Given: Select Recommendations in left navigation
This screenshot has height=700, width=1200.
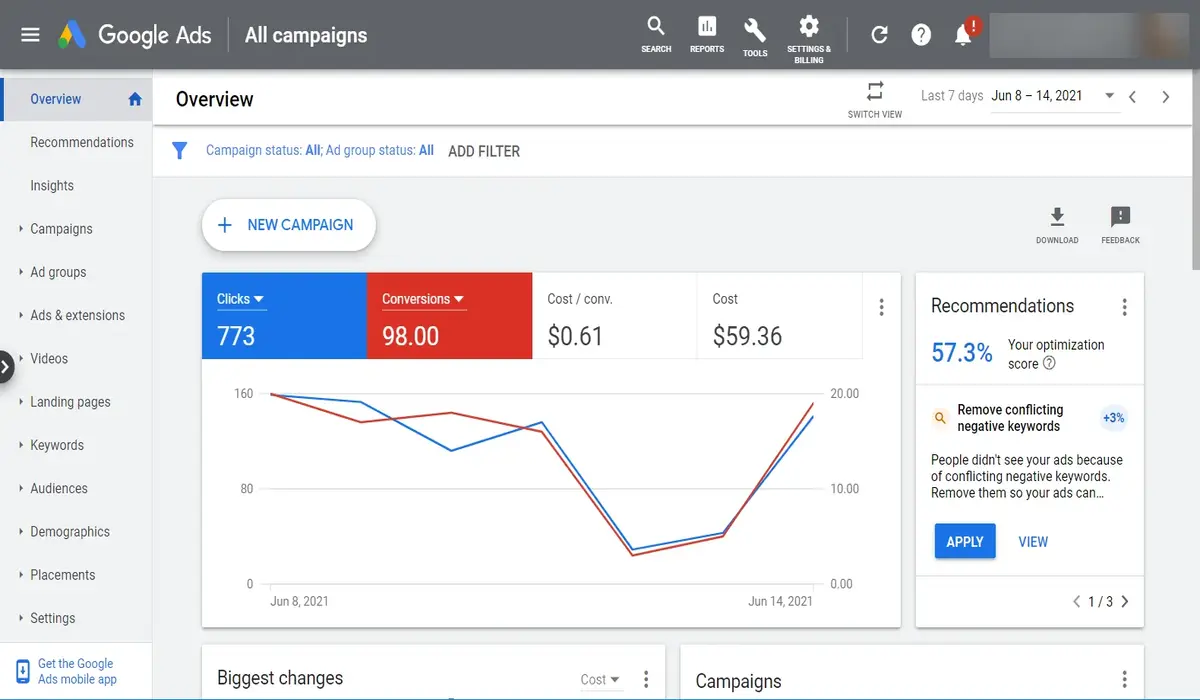Looking at the screenshot, I should click(82, 142).
